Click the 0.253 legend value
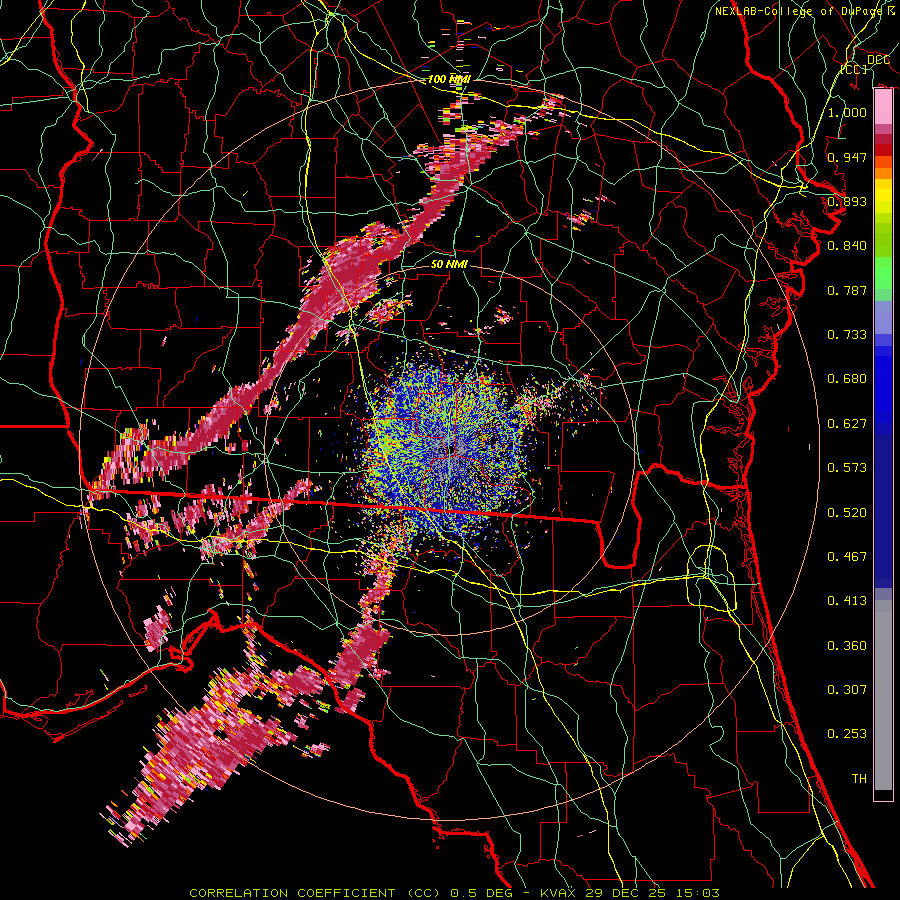The width and height of the screenshot is (900, 900). 847,734
